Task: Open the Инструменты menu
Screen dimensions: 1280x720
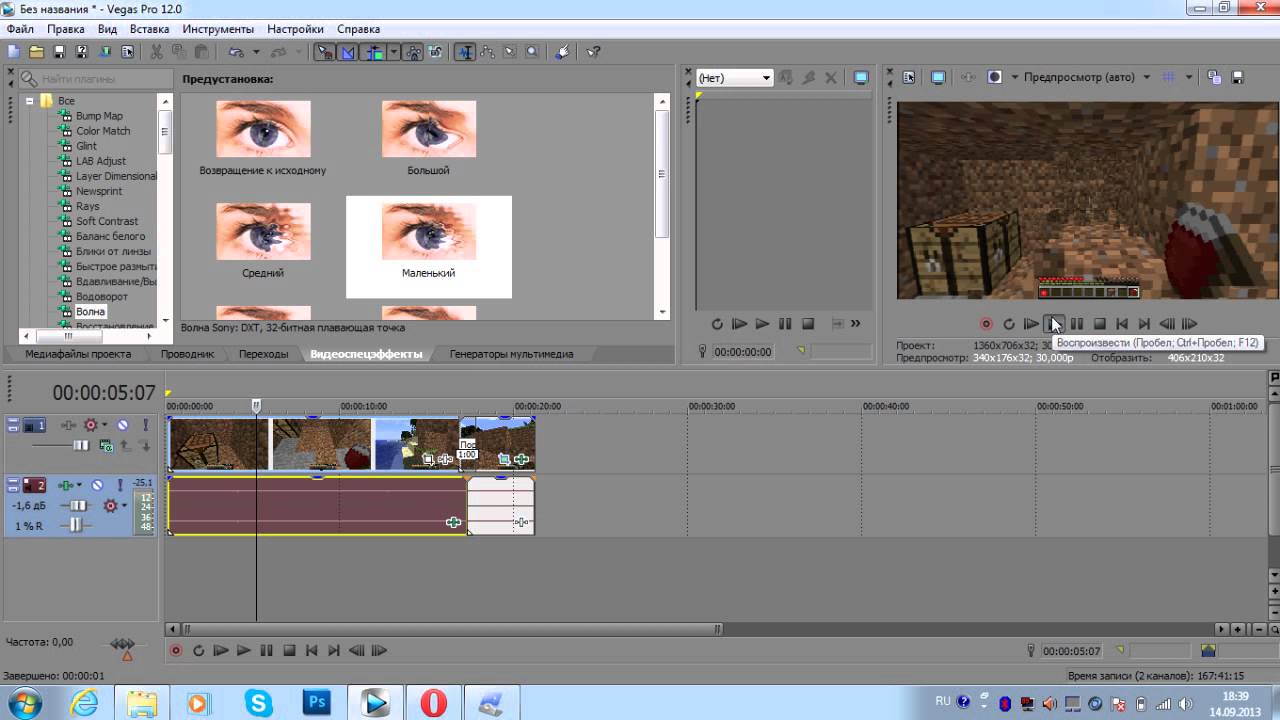Action: click(218, 29)
